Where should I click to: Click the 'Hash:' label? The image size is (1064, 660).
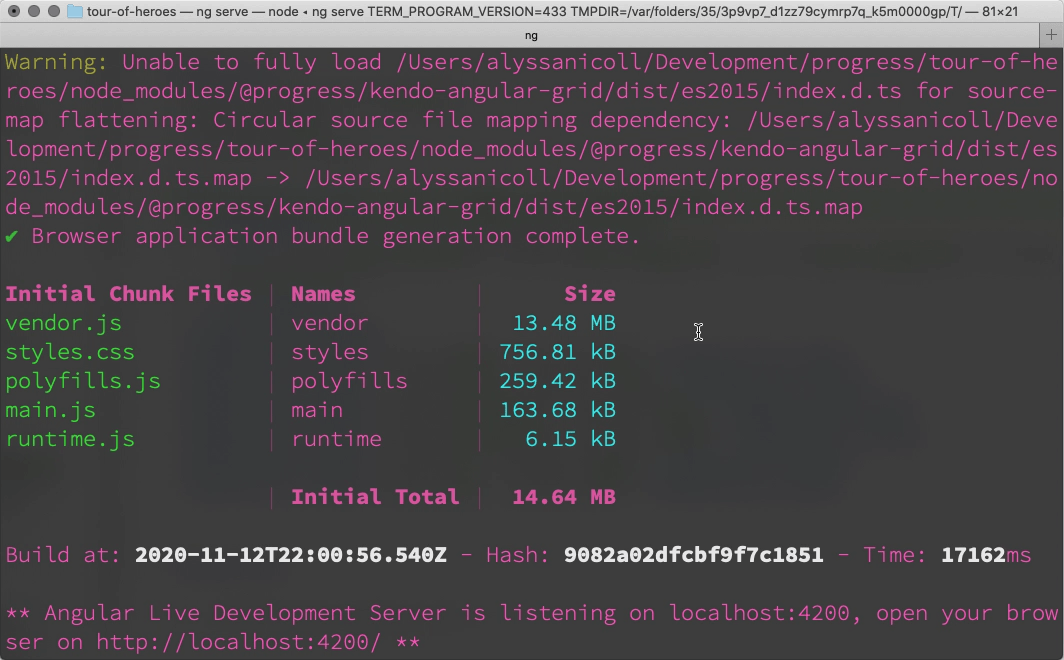(x=518, y=555)
